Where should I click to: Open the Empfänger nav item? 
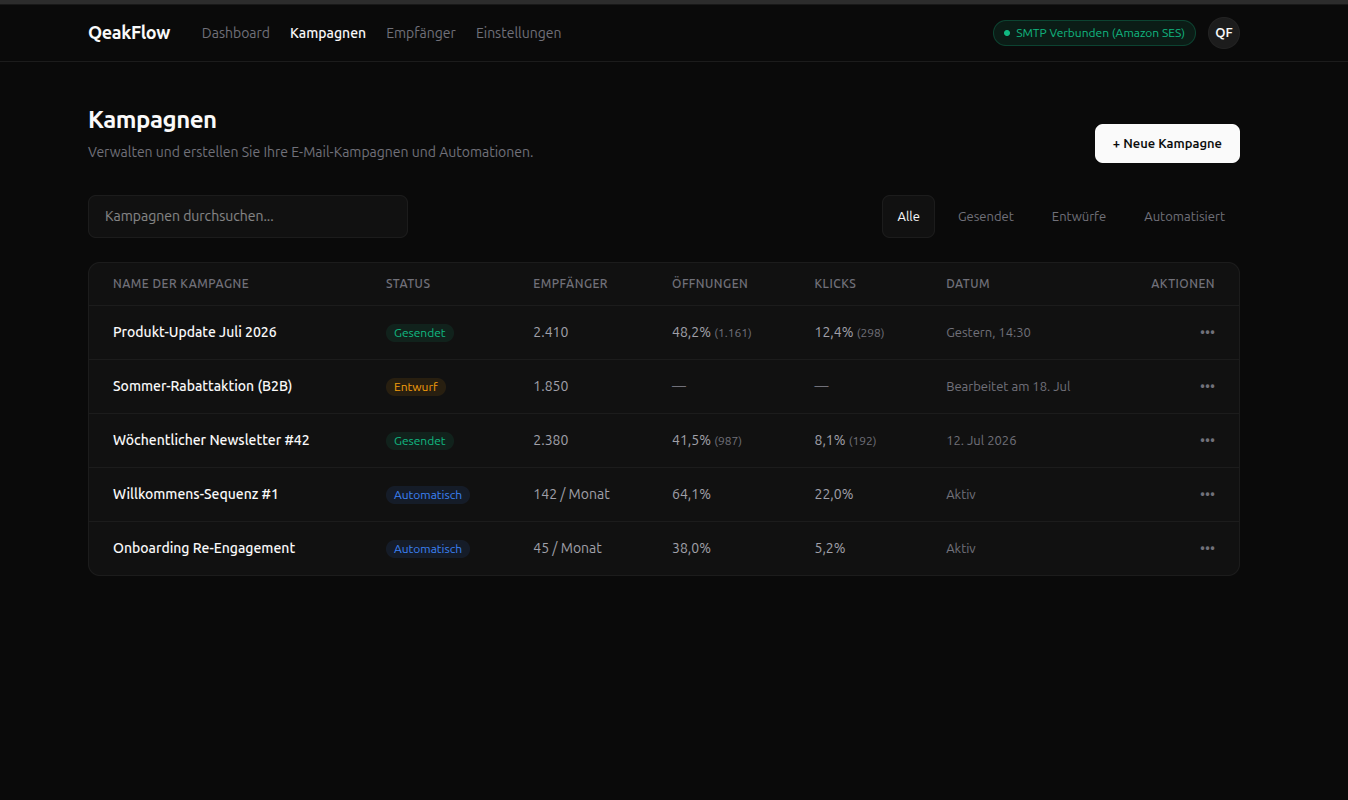(x=421, y=33)
